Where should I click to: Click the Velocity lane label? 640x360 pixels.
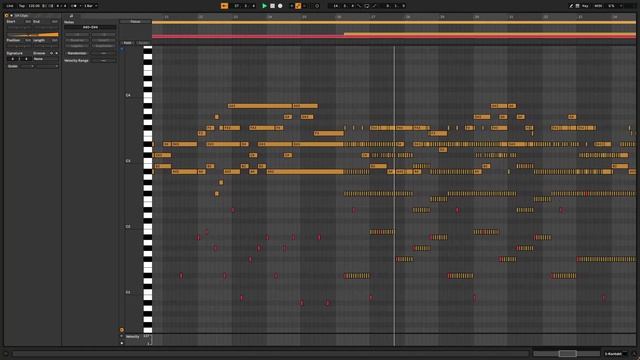pyautogui.click(x=132, y=337)
